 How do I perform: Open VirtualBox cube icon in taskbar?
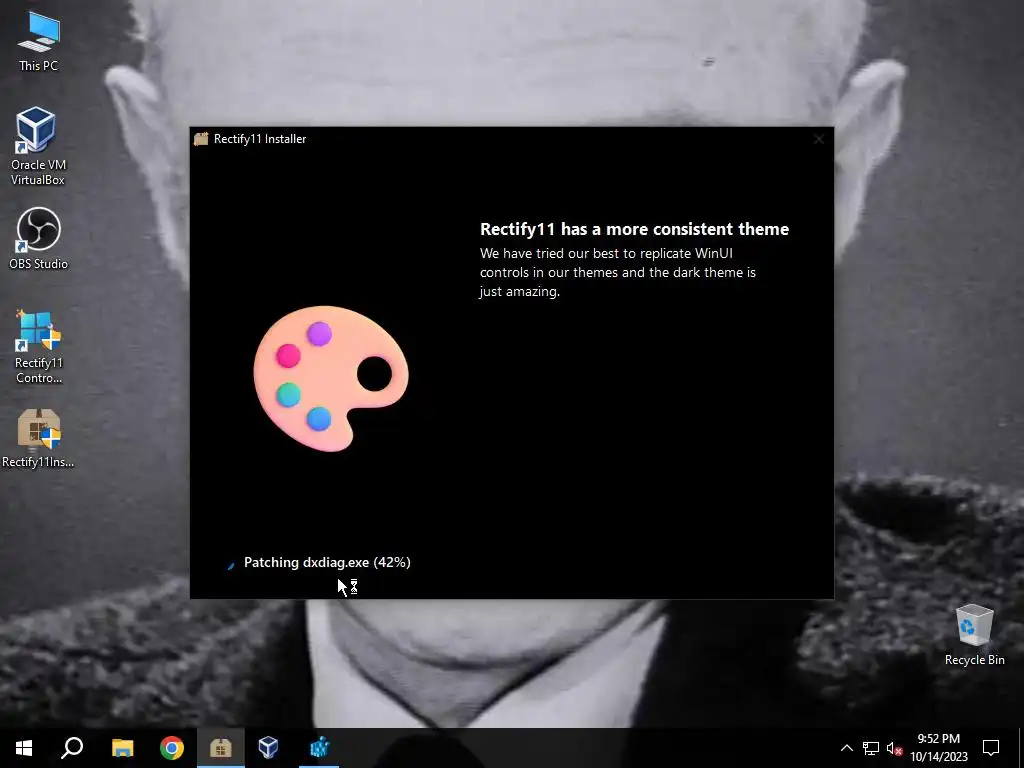[268, 748]
